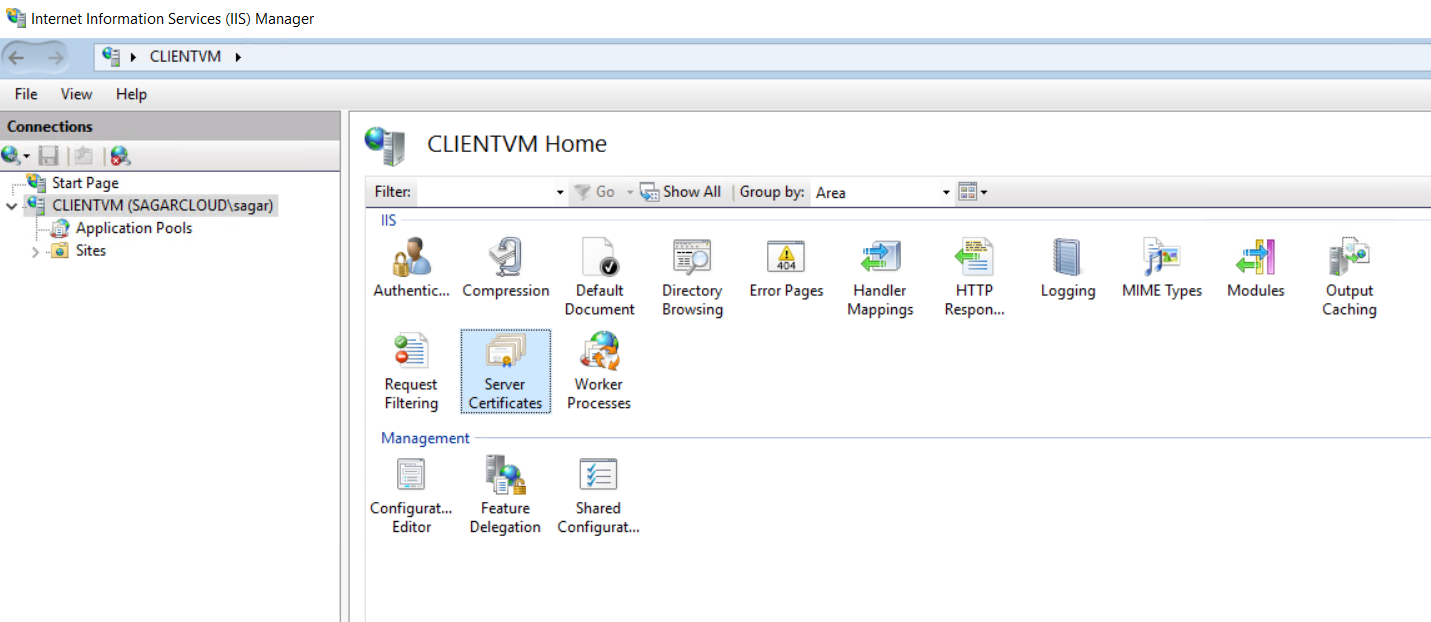Open the Default Document feature

599,278
